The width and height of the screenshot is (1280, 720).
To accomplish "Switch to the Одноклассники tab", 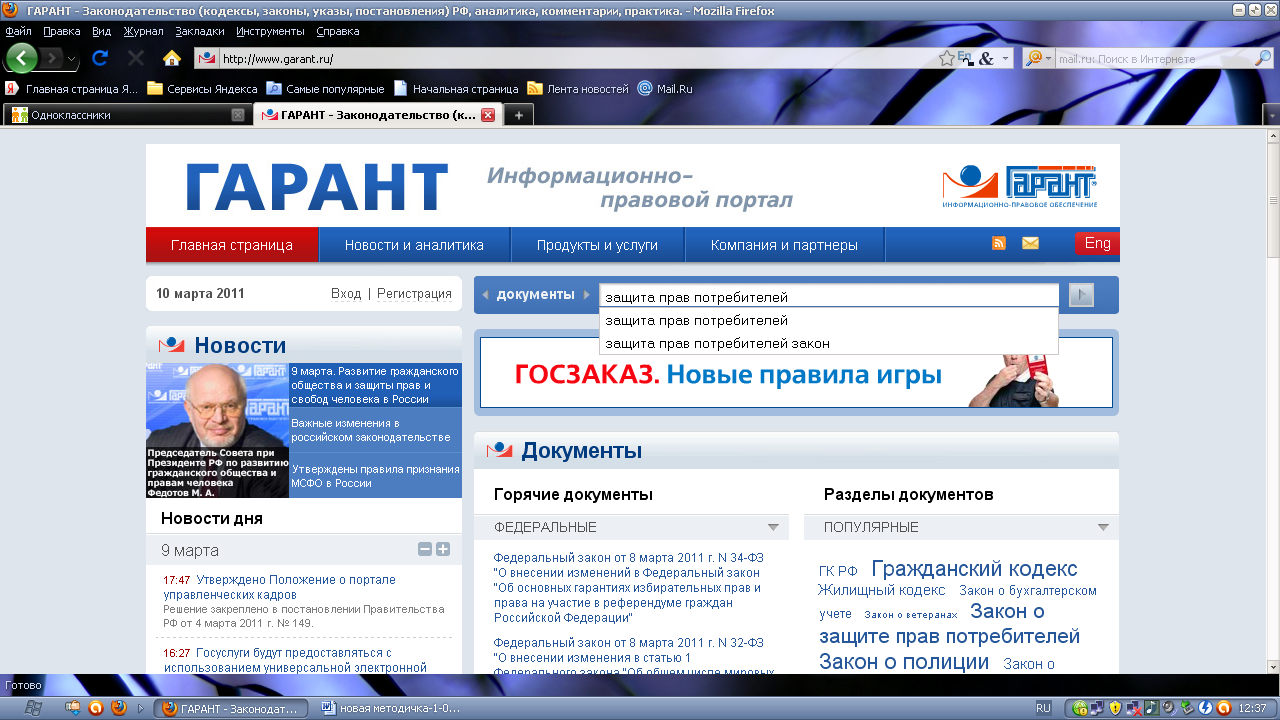I will [x=127, y=115].
